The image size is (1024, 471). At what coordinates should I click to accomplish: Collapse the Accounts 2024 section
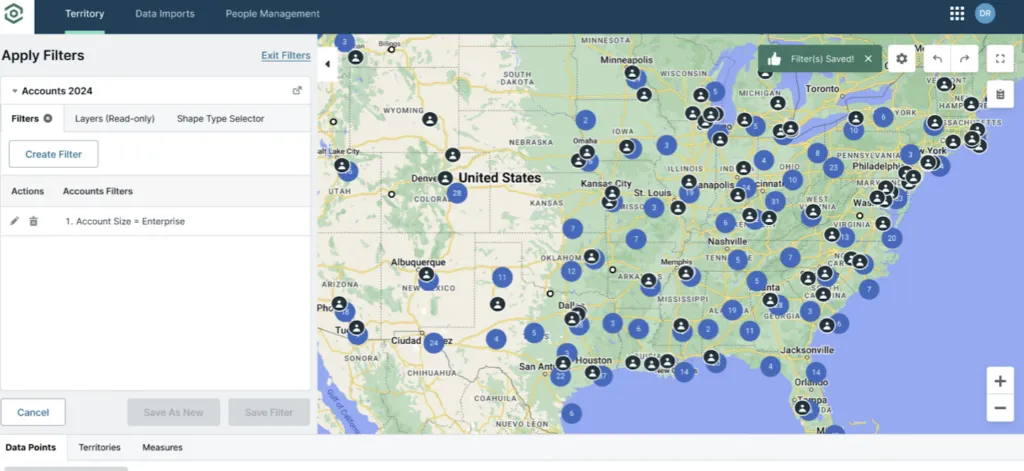(x=14, y=91)
